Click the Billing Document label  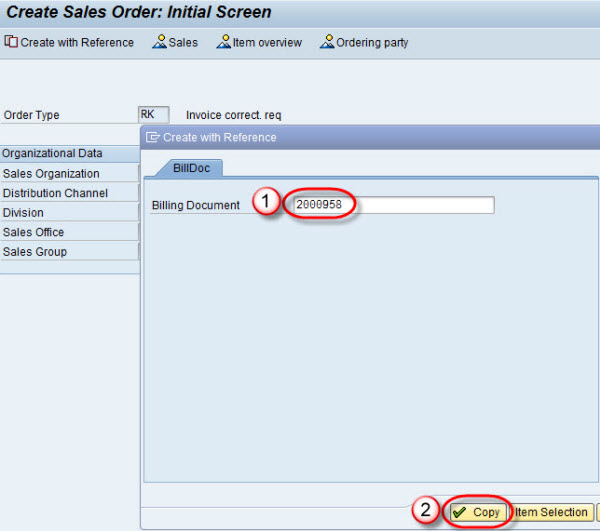tap(196, 205)
